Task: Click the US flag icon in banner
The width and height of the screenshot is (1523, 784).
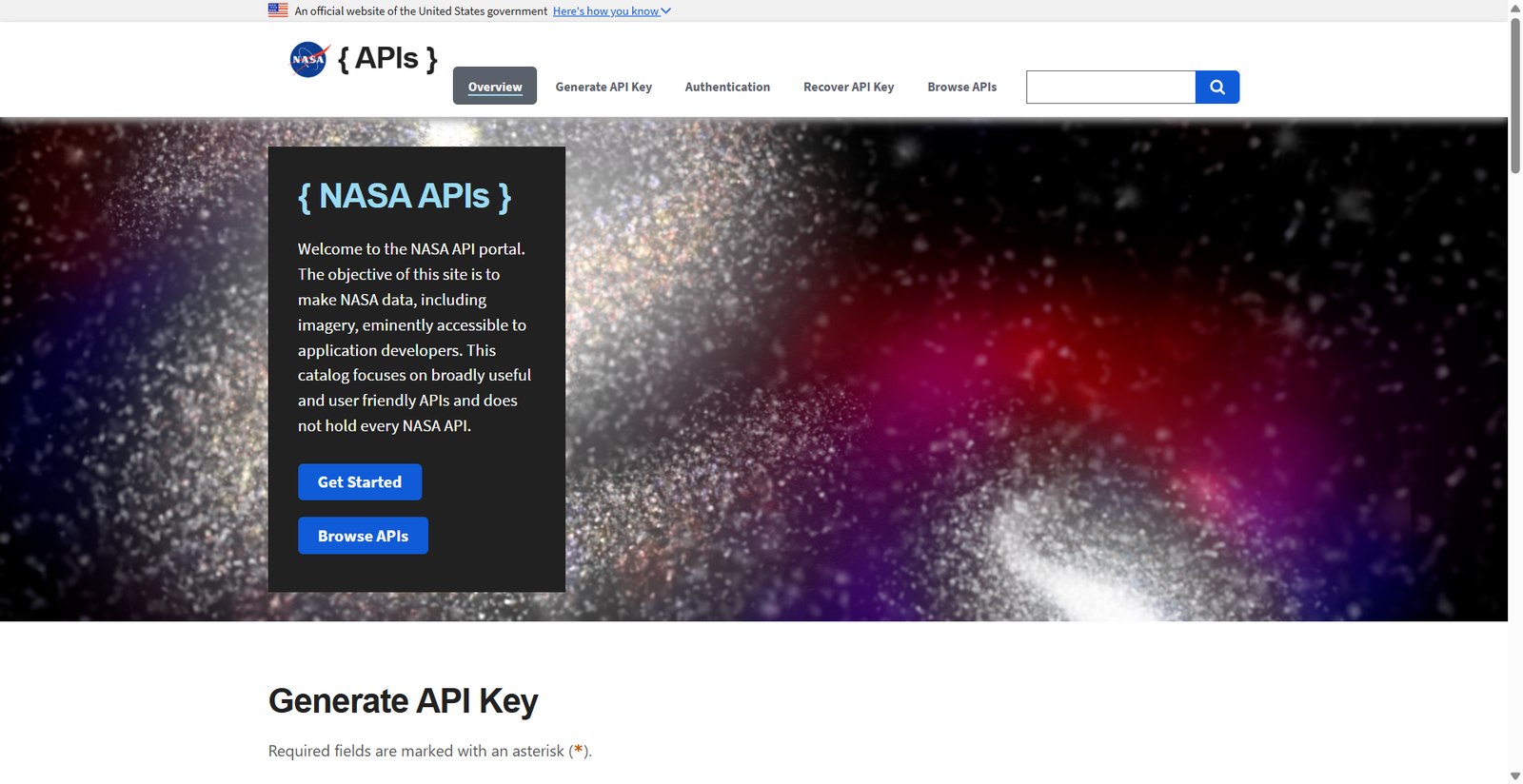Action: click(278, 10)
